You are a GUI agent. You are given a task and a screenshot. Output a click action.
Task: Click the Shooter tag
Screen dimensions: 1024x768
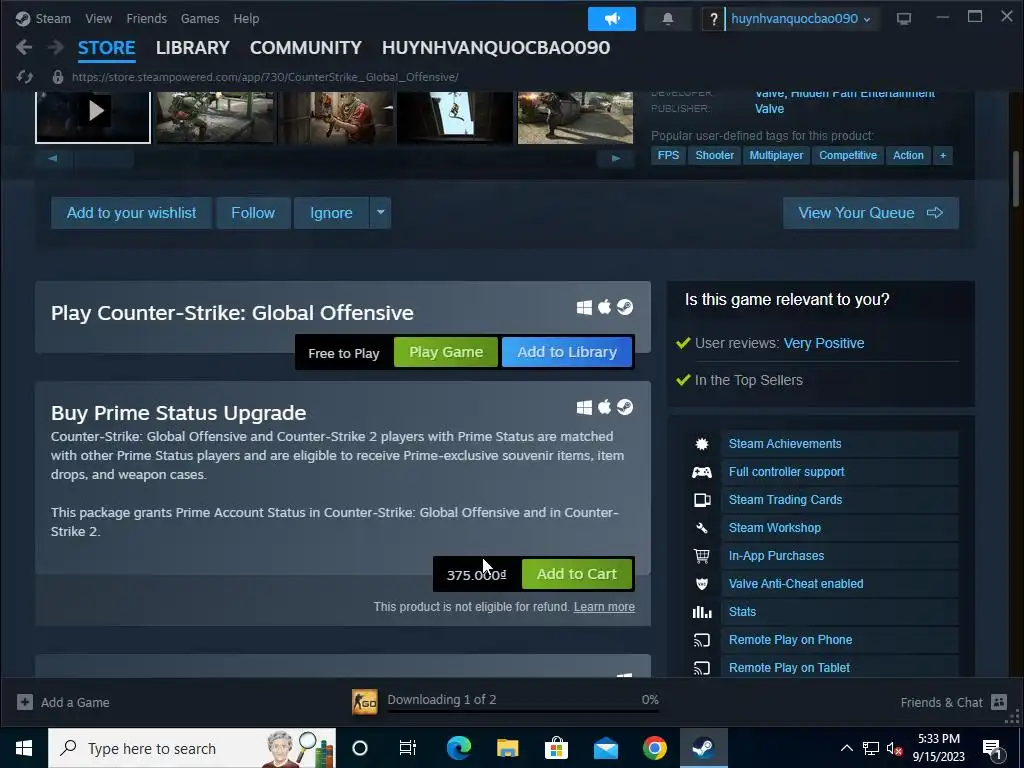[714, 155]
